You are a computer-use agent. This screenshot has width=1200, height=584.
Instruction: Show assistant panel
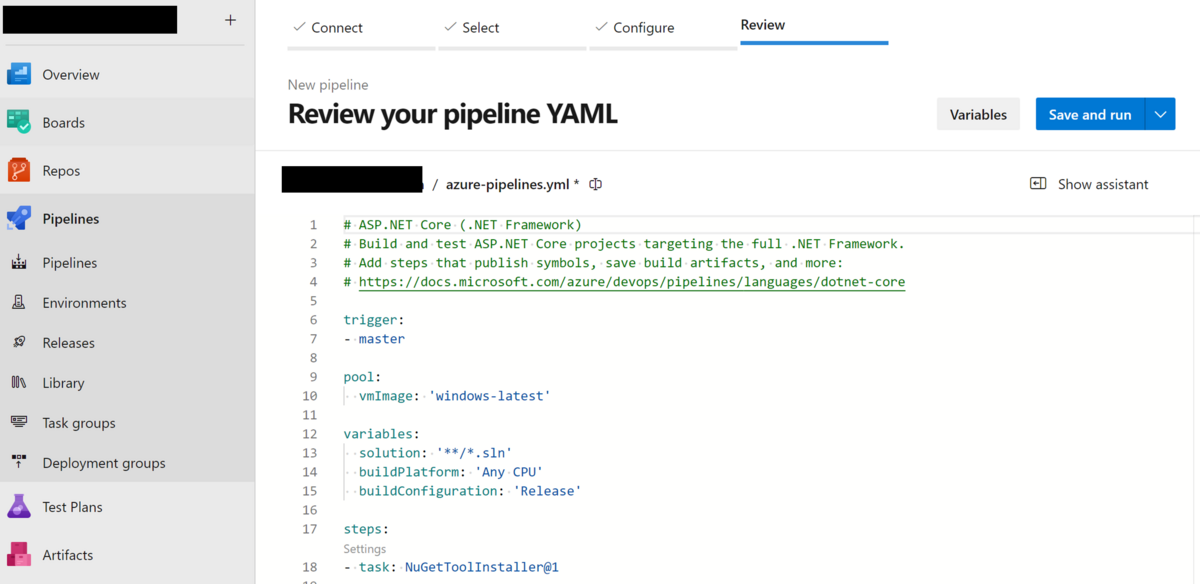tap(1090, 184)
